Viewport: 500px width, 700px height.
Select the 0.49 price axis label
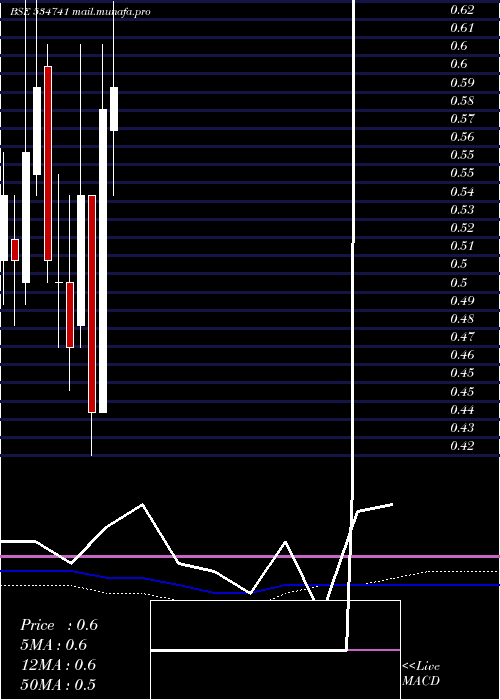tap(462, 300)
